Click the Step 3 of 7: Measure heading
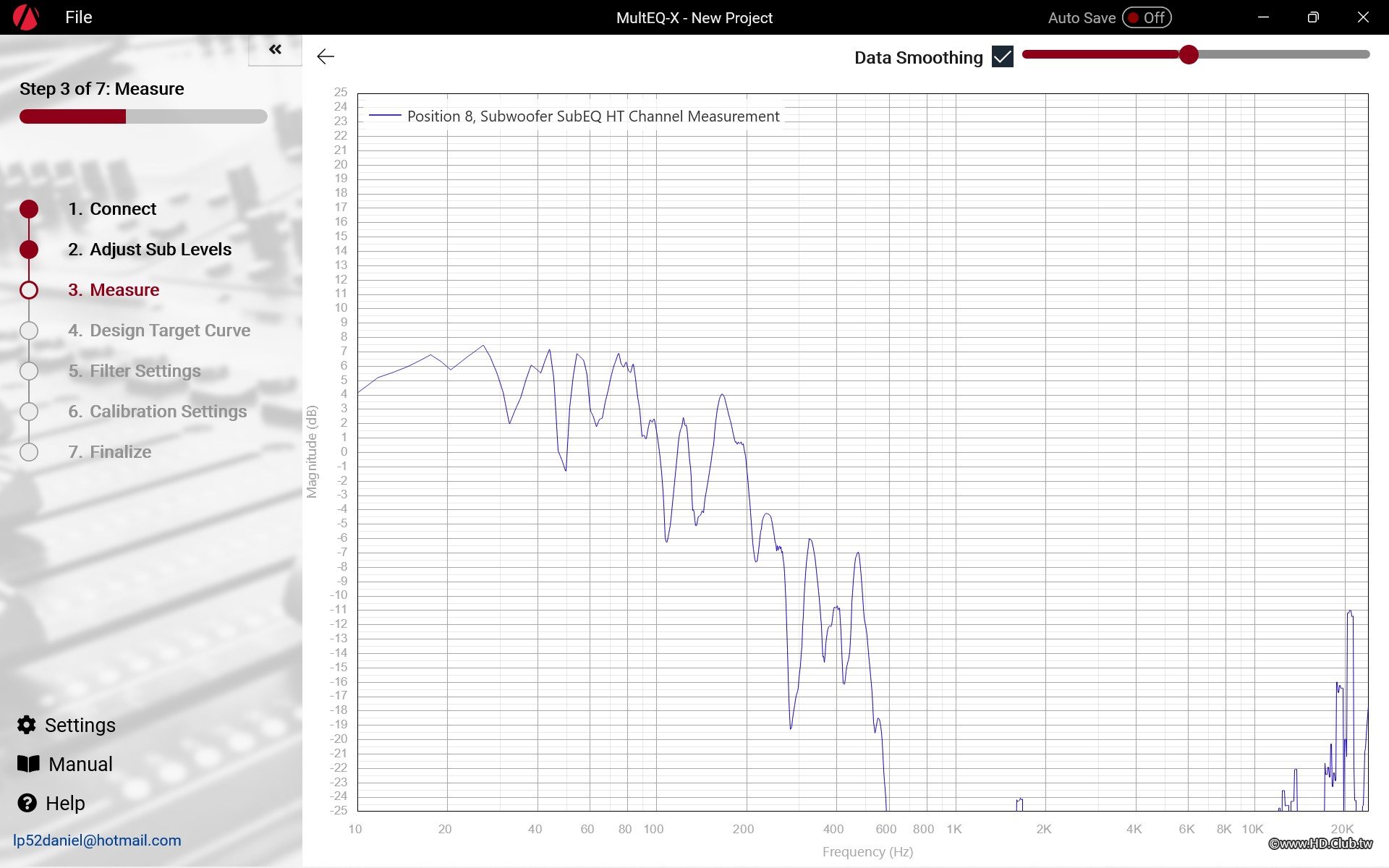 pos(102,89)
